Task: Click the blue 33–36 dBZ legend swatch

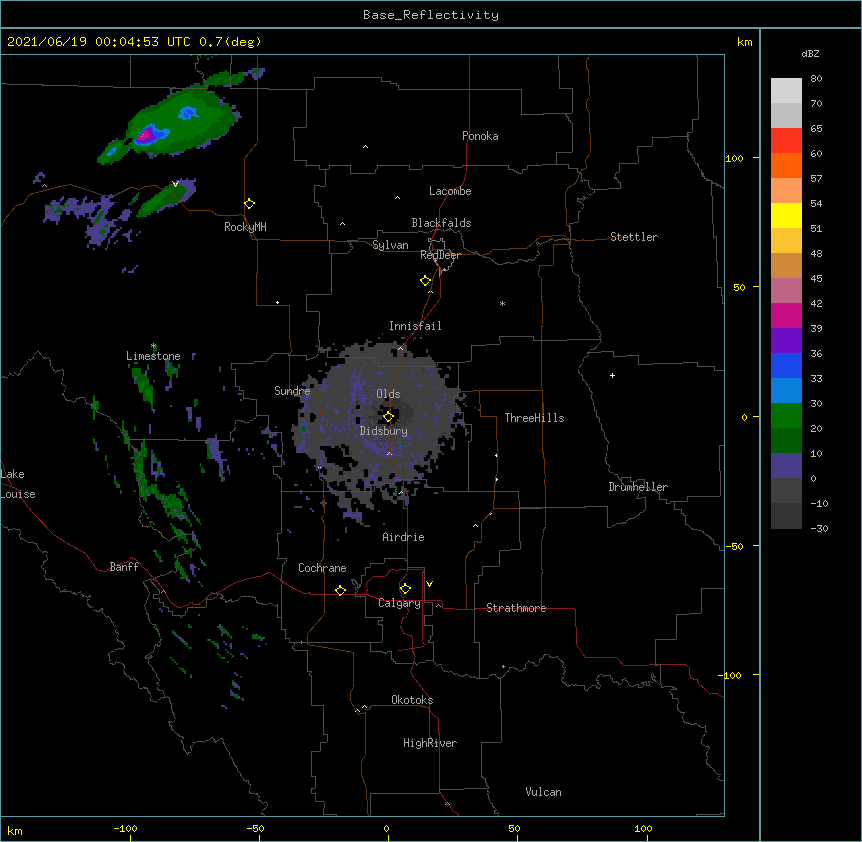Action: tap(786, 365)
